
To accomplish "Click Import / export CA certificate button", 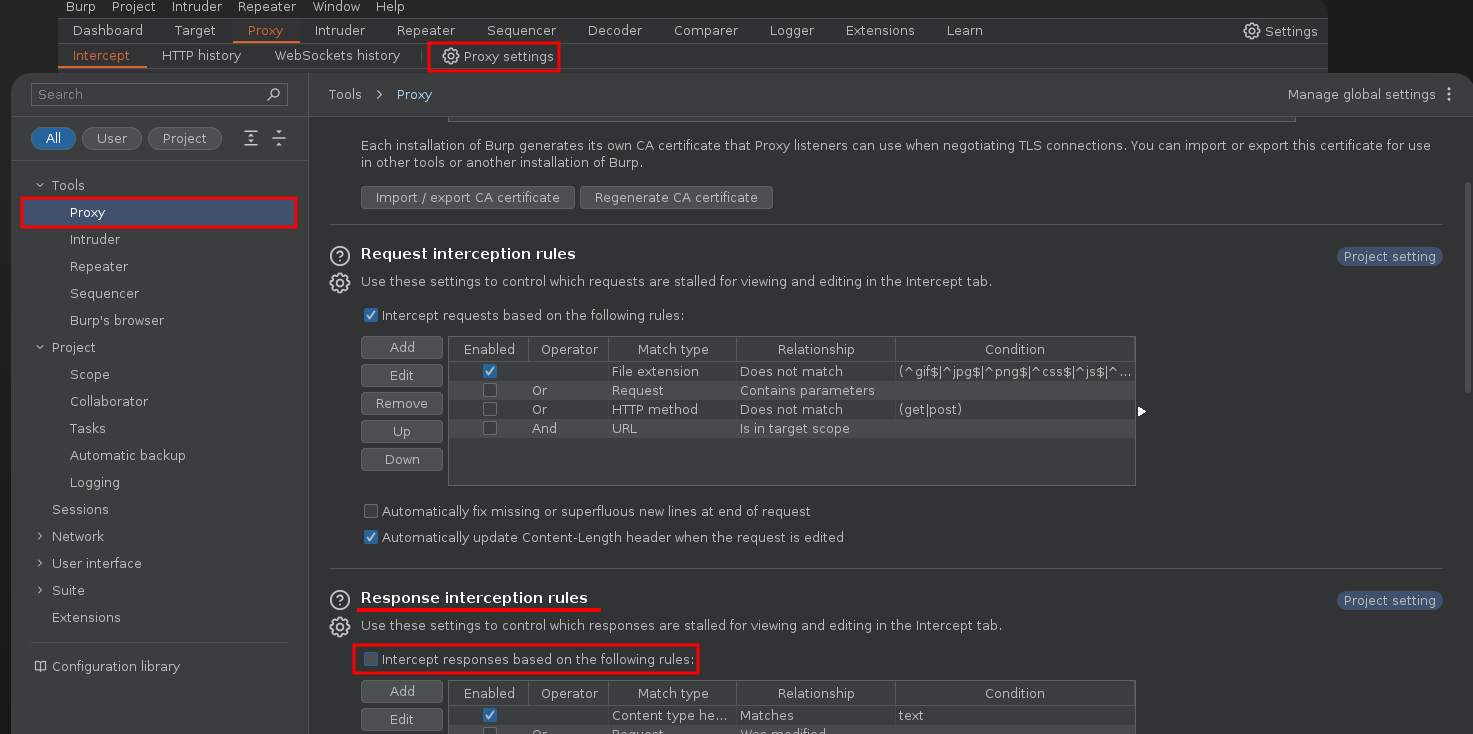I will pos(467,198).
